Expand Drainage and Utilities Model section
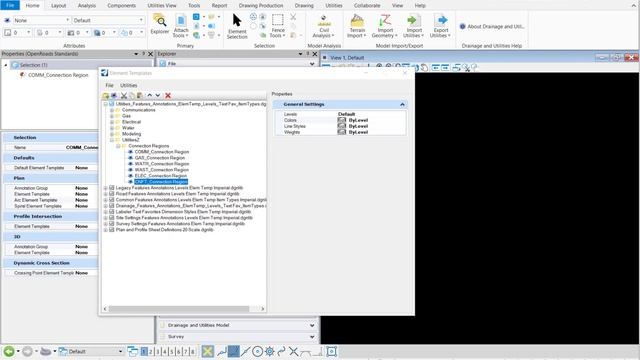This screenshot has height=360, width=640. (312, 325)
